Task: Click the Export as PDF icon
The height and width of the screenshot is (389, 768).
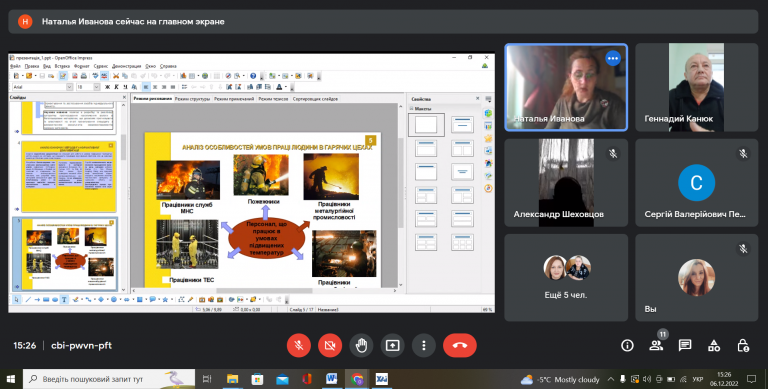Action: (x=75, y=76)
